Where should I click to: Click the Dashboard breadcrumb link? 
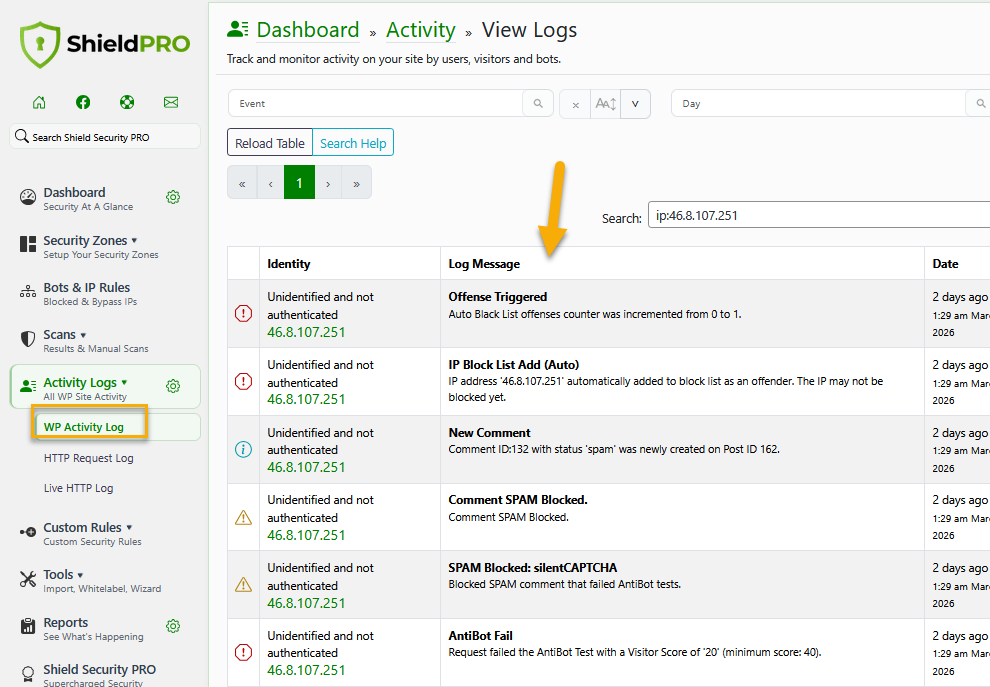[307, 30]
